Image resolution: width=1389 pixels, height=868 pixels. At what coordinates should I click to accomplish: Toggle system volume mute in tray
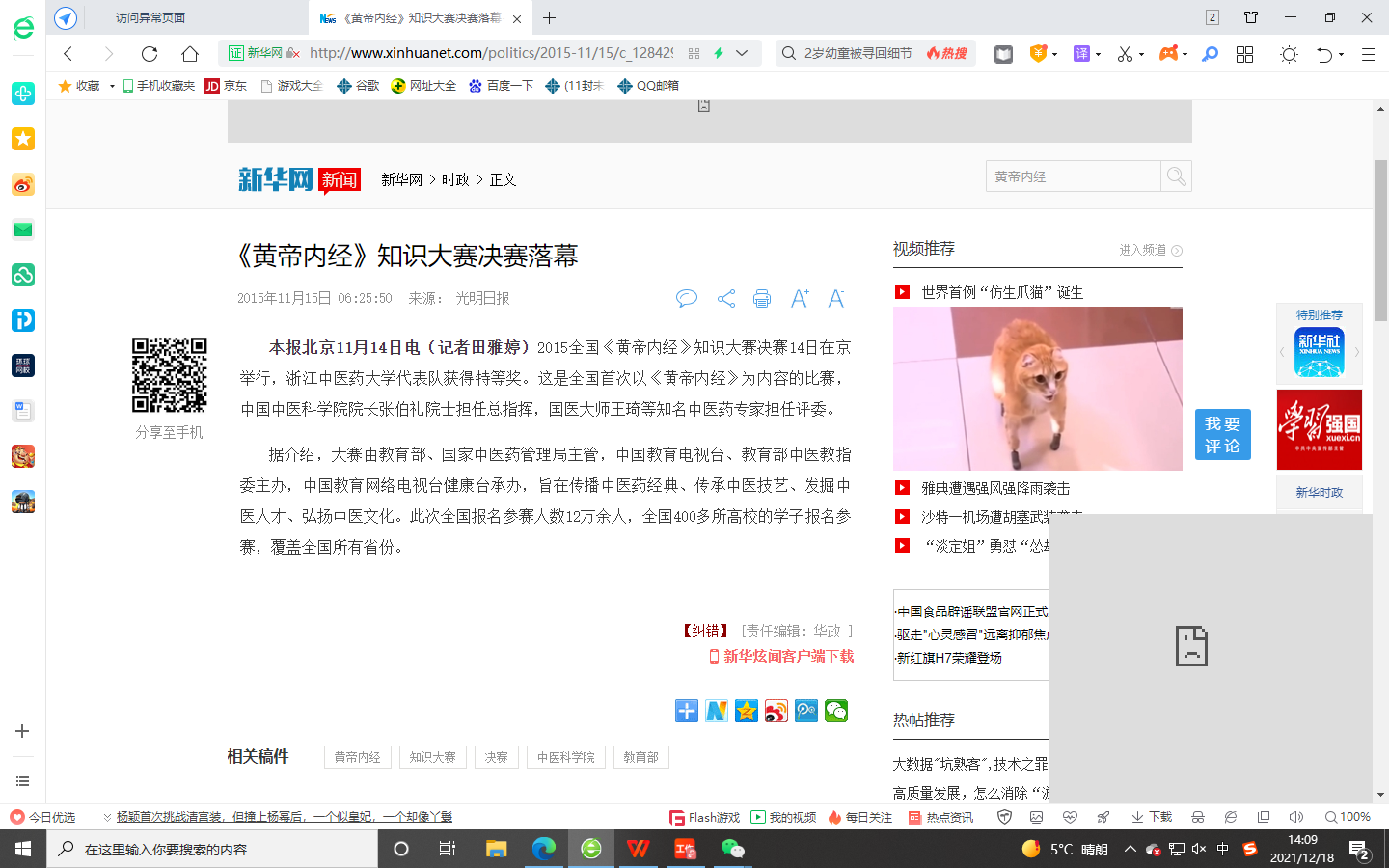pyautogui.click(x=1199, y=850)
